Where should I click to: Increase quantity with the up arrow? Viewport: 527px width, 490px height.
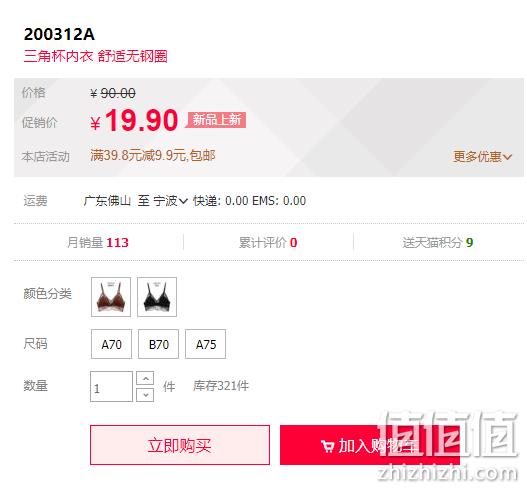point(145,378)
